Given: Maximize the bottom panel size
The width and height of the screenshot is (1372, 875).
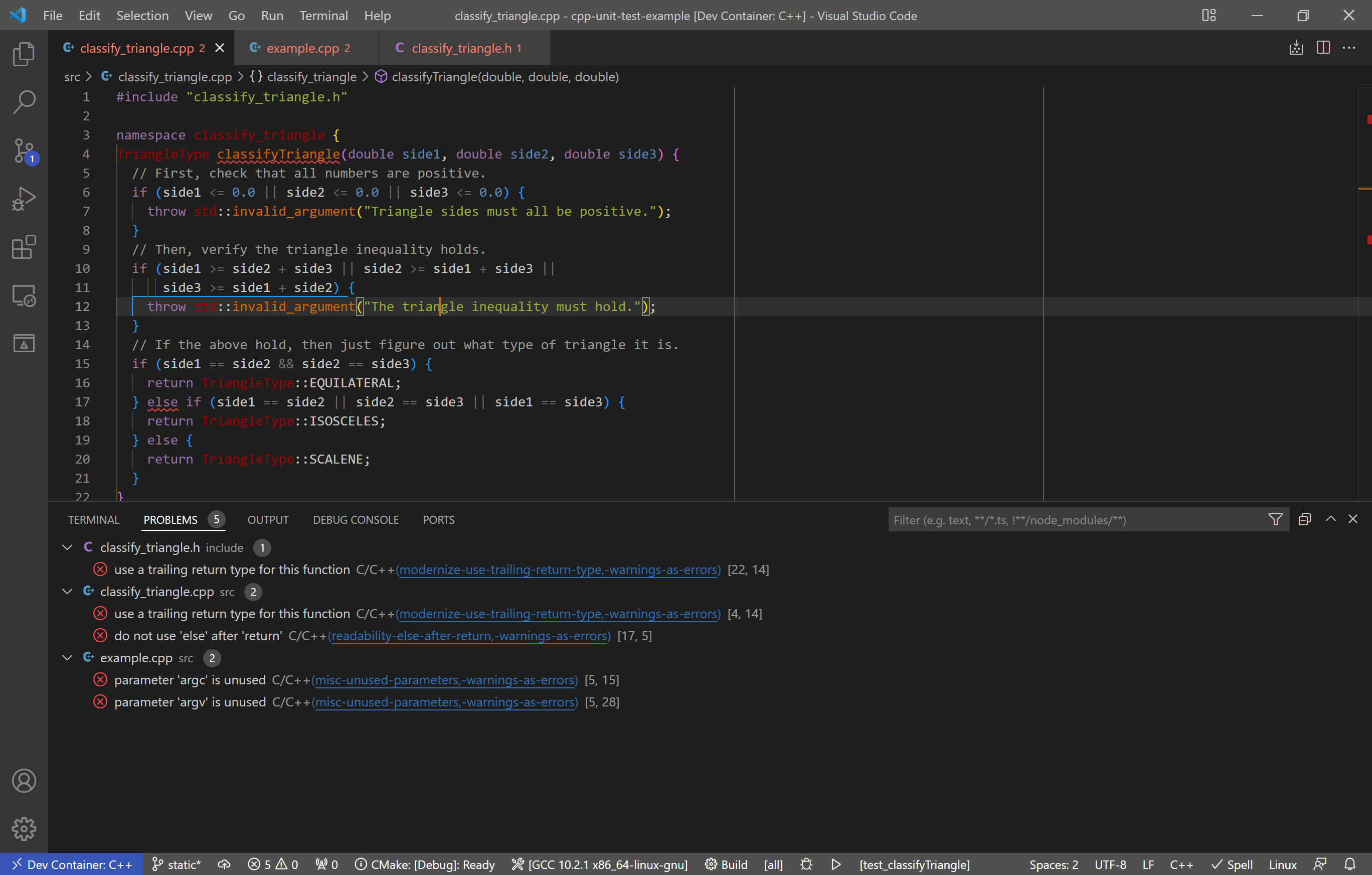Looking at the screenshot, I should pos(1330,519).
